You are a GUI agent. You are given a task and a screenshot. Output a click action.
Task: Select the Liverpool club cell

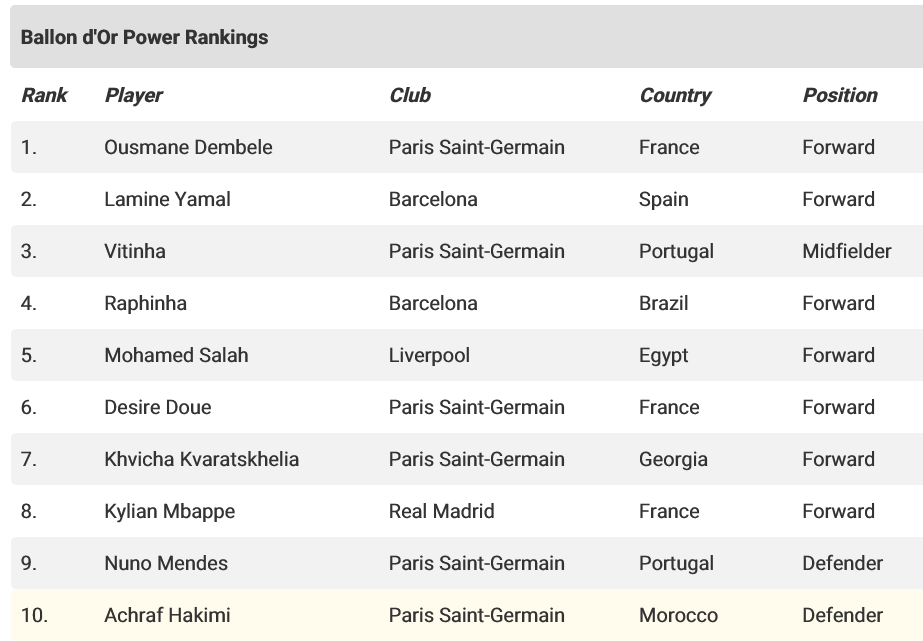429,355
